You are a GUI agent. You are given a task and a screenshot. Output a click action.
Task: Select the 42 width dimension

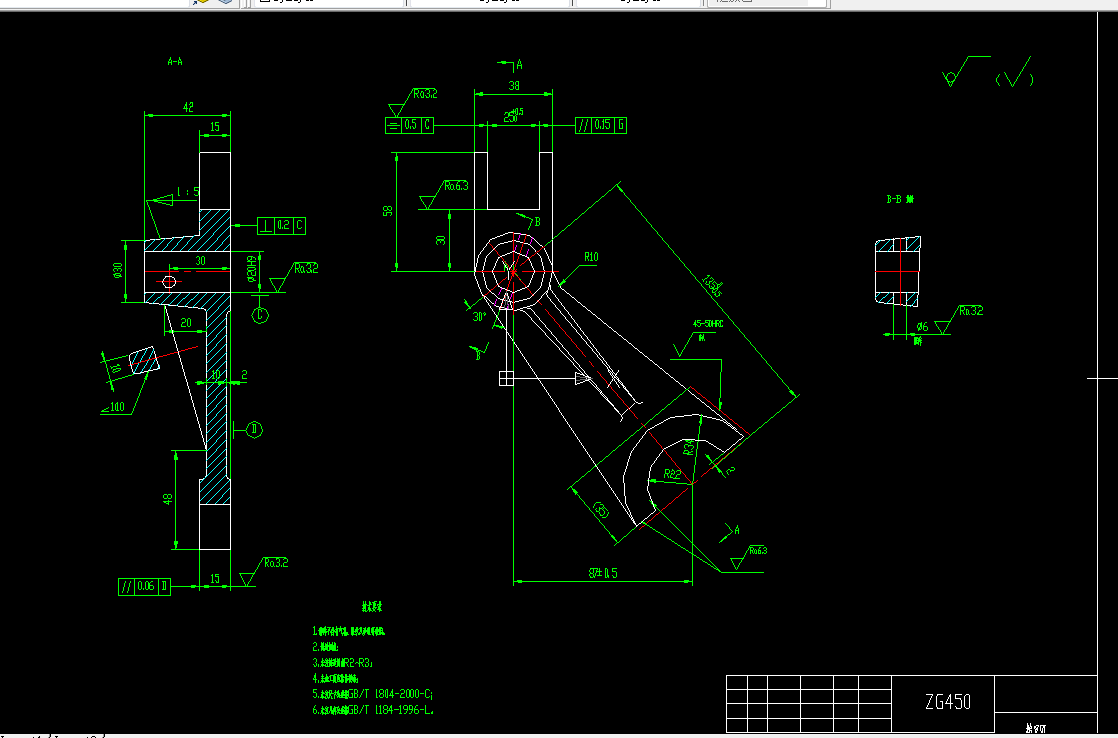[x=188, y=107]
